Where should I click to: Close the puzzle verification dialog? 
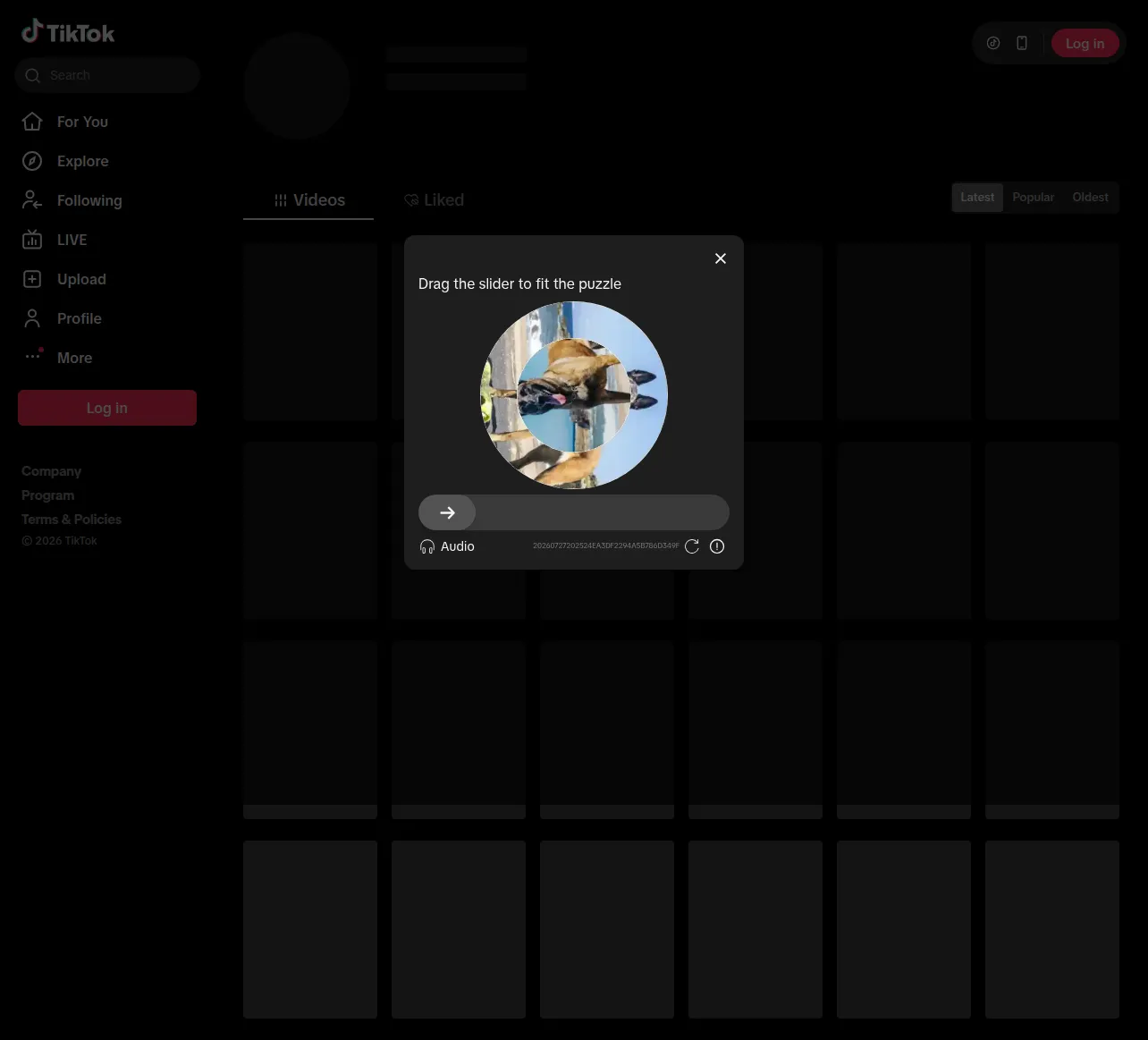pyautogui.click(x=721, y=258)
